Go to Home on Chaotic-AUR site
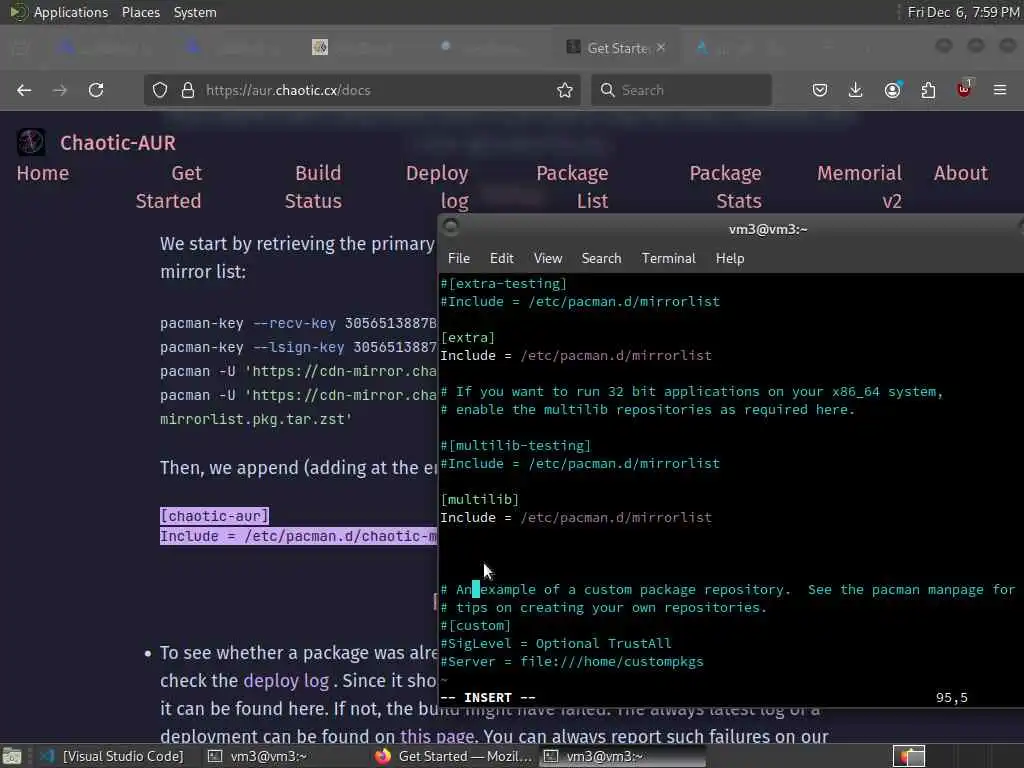The width and height of the screenshot is (1024, 768). [x=42, y=173]
